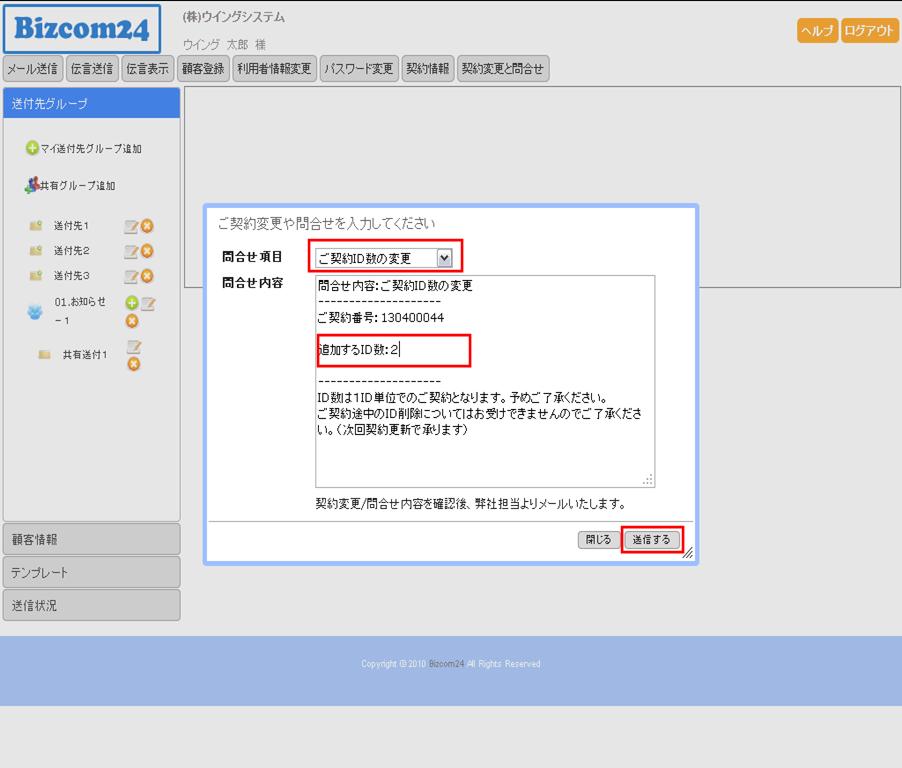The height and width of the screenshot is (768, 902).
Task: Open the 問合せ項目 dropdown list
Action: (x=445, y=258)
